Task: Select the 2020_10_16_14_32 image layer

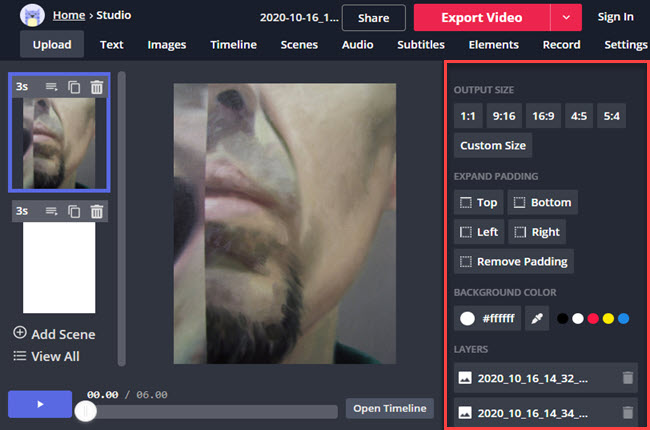Action: [546, 378]
